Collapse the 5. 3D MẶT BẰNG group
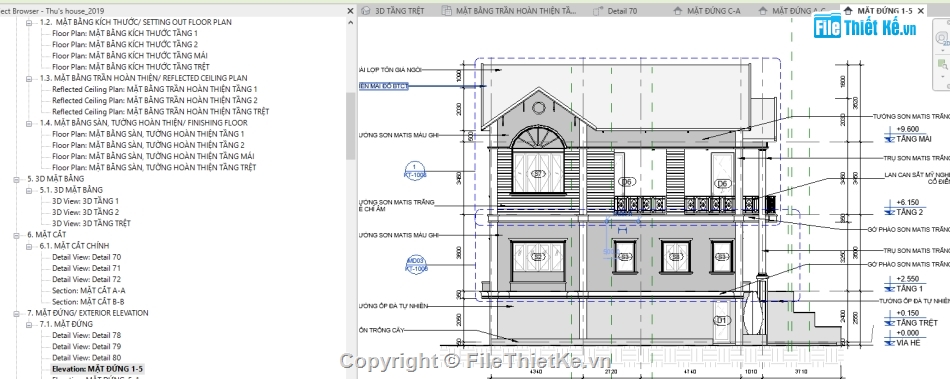Viewport: 950px width, 379px height. (17, 179)
